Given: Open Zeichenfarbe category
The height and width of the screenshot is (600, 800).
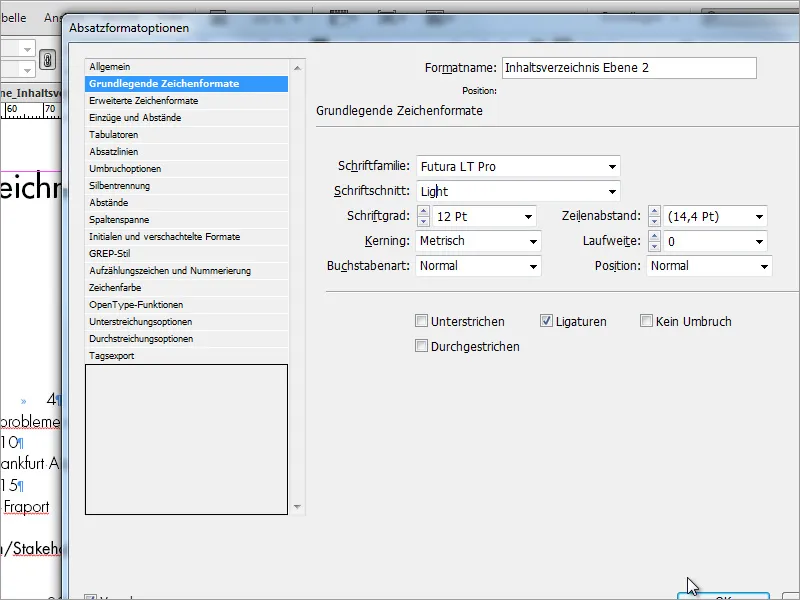Looking at the screenshot, I should click(186, 288).
